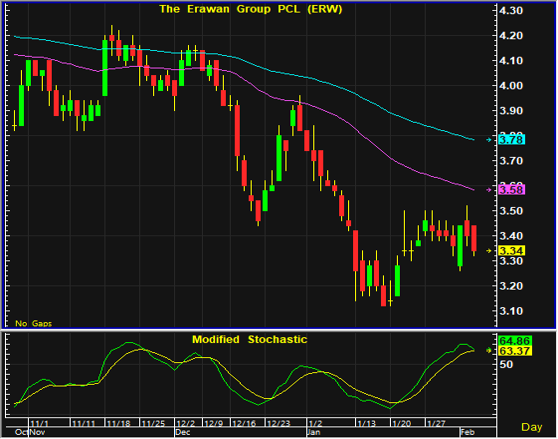Viewport: 558px width, 439px height.
Task: Click the Dec month label
Action: tap(183, 432)
